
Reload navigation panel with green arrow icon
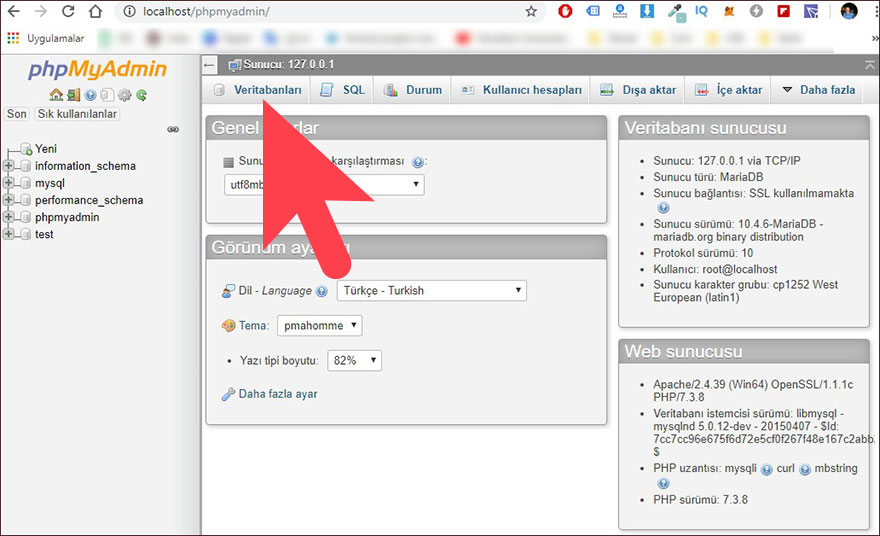tap(141, 95)
